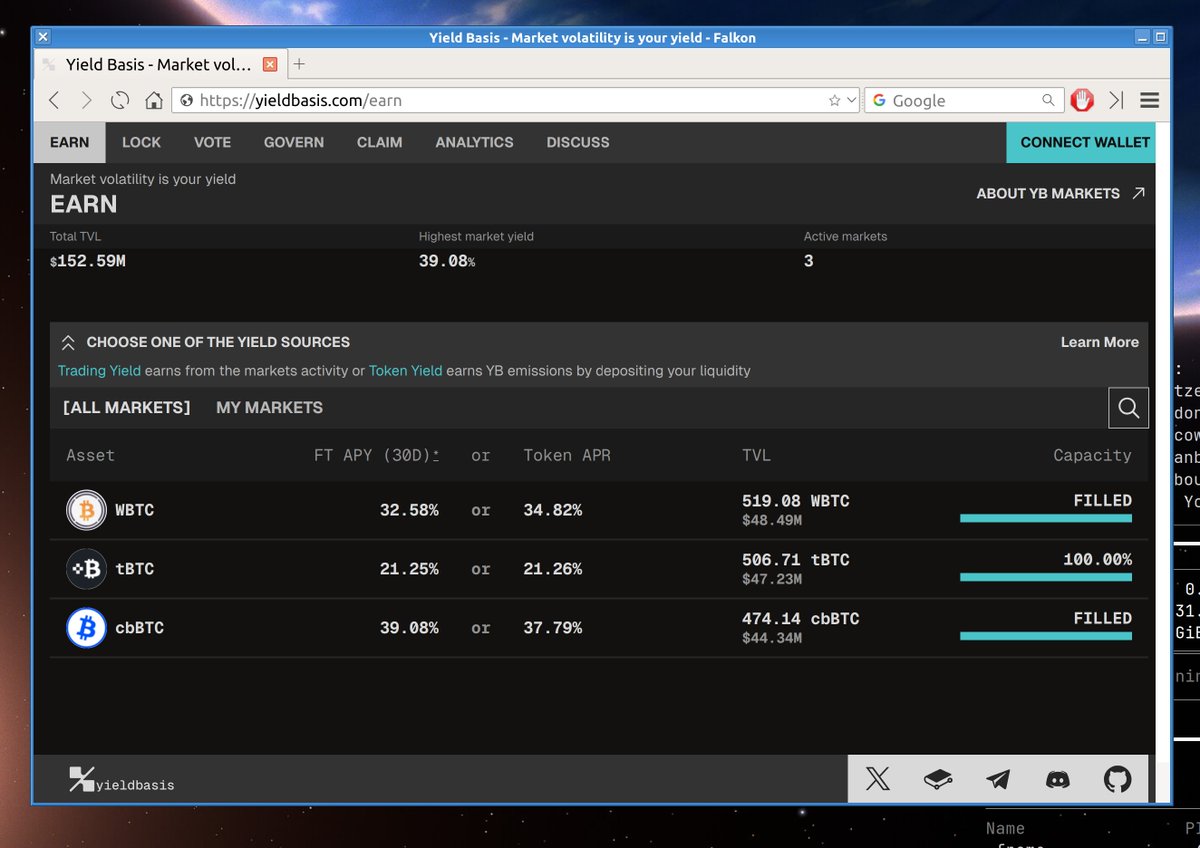Click the cbBTC 37.79% Token APR value
Image resolution: width=1200 pixels, height=848 pixels.
click(553, 628)
